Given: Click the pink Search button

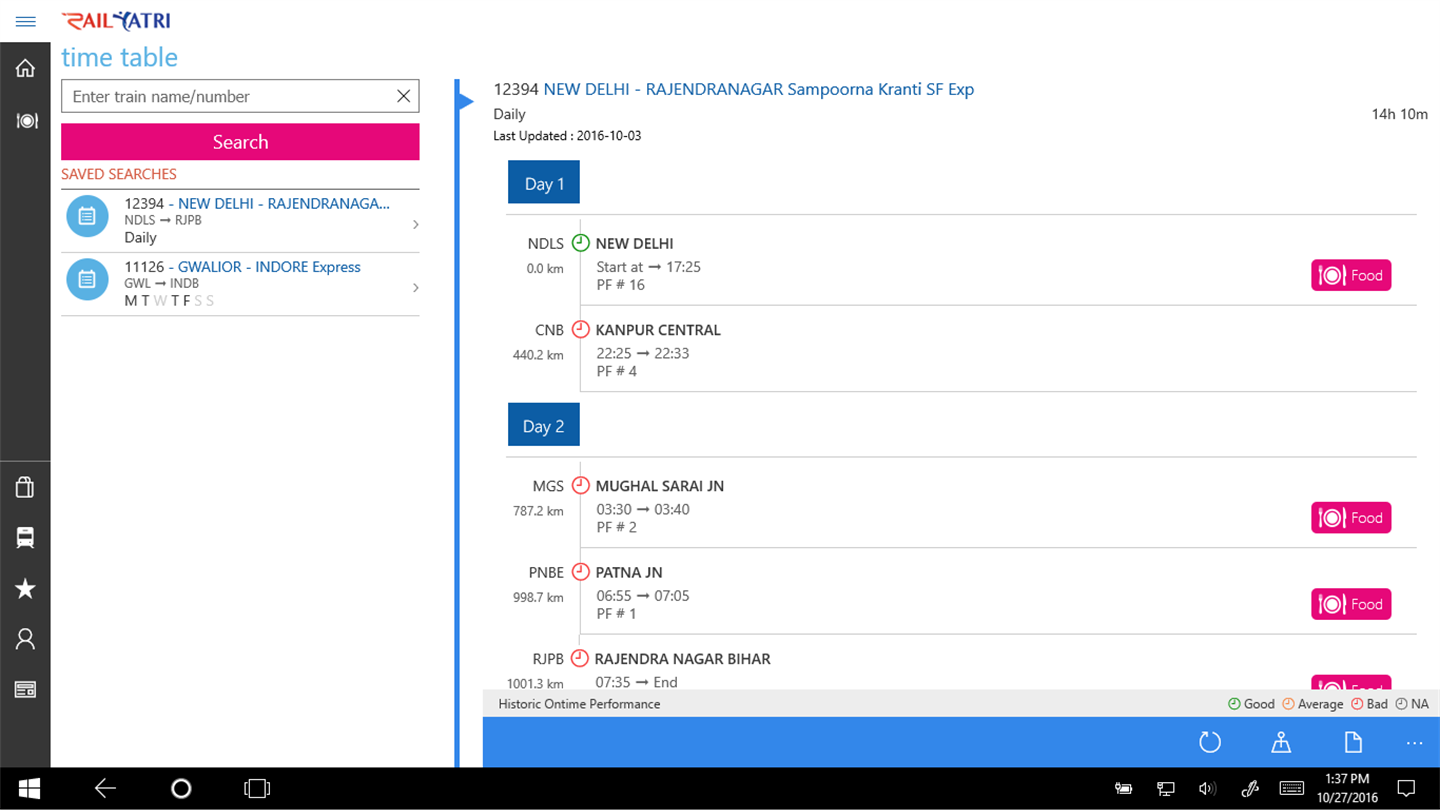Looking at the screenshot, I should point(240,142).
